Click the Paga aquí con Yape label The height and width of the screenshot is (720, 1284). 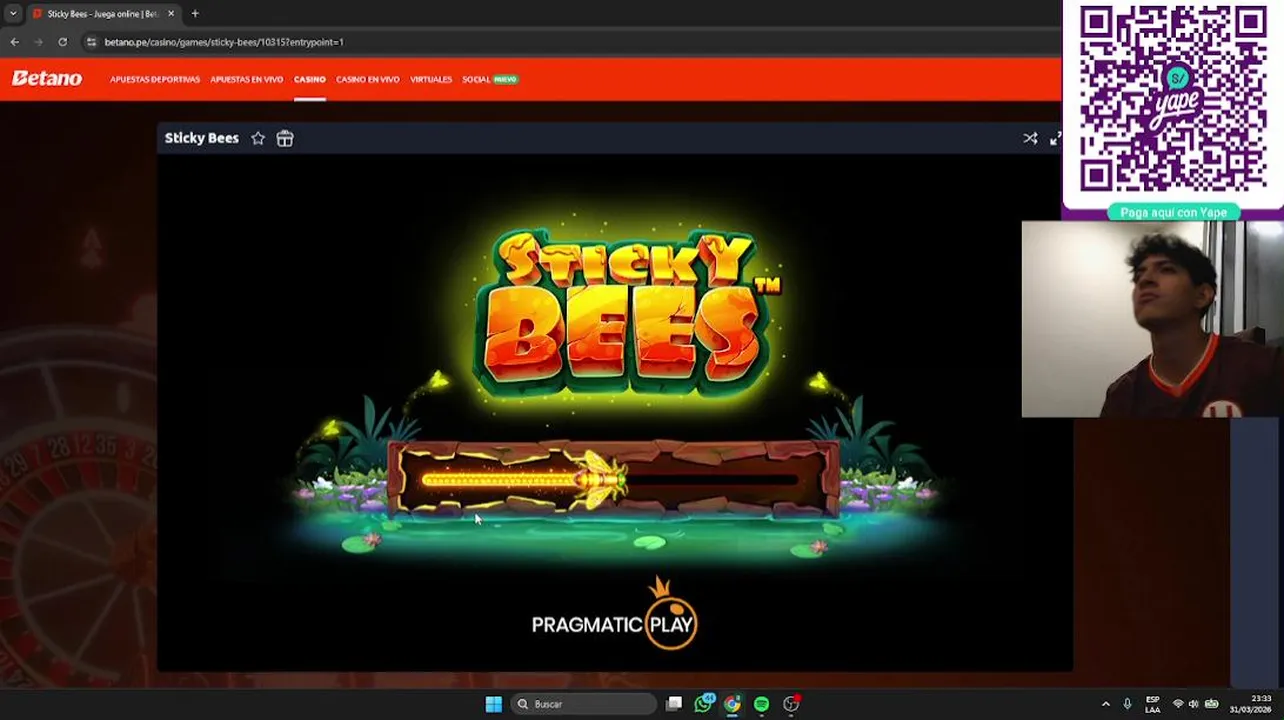[1173, 212]
